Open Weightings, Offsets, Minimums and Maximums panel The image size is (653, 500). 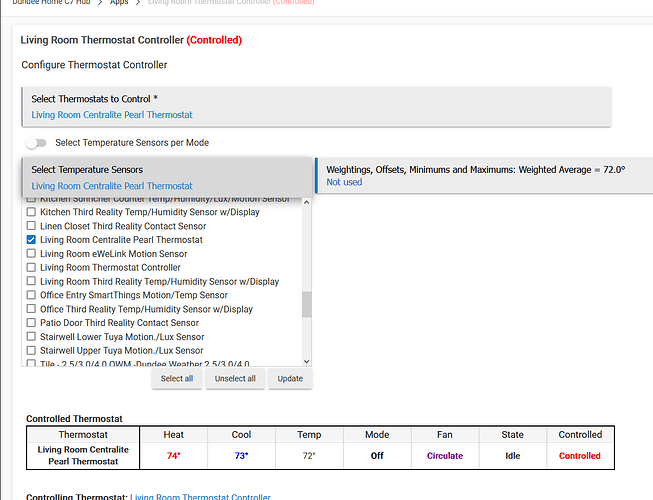pyautogui.click(x=484, y=175)
